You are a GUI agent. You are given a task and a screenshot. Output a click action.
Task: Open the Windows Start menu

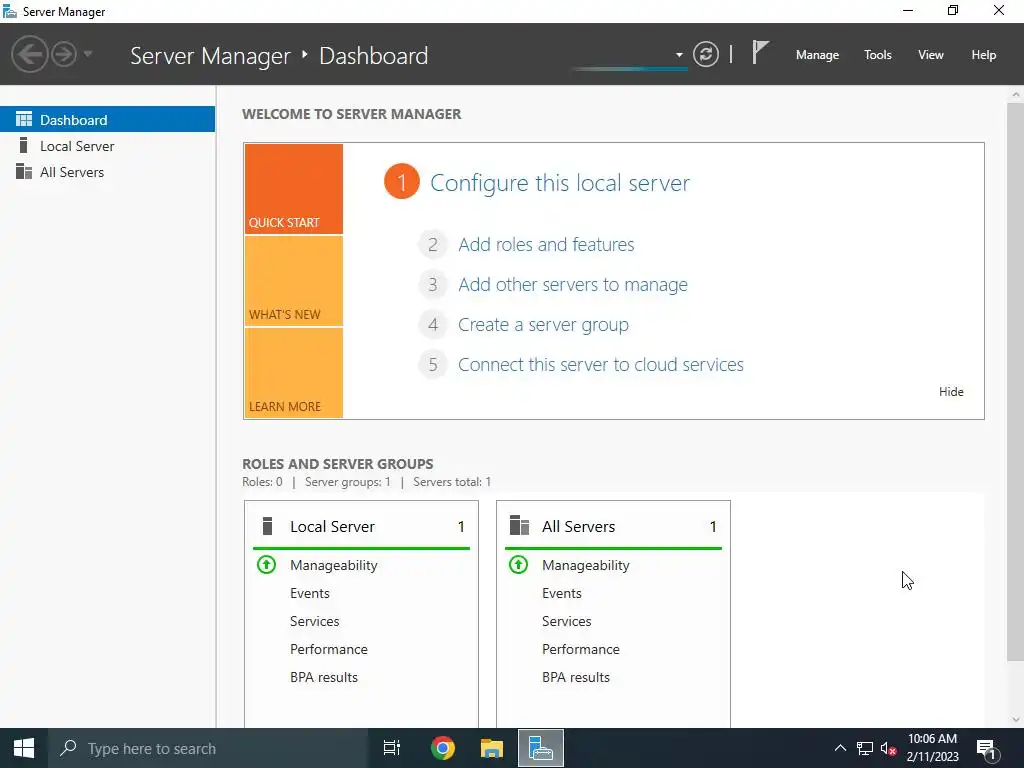[24, 748]
